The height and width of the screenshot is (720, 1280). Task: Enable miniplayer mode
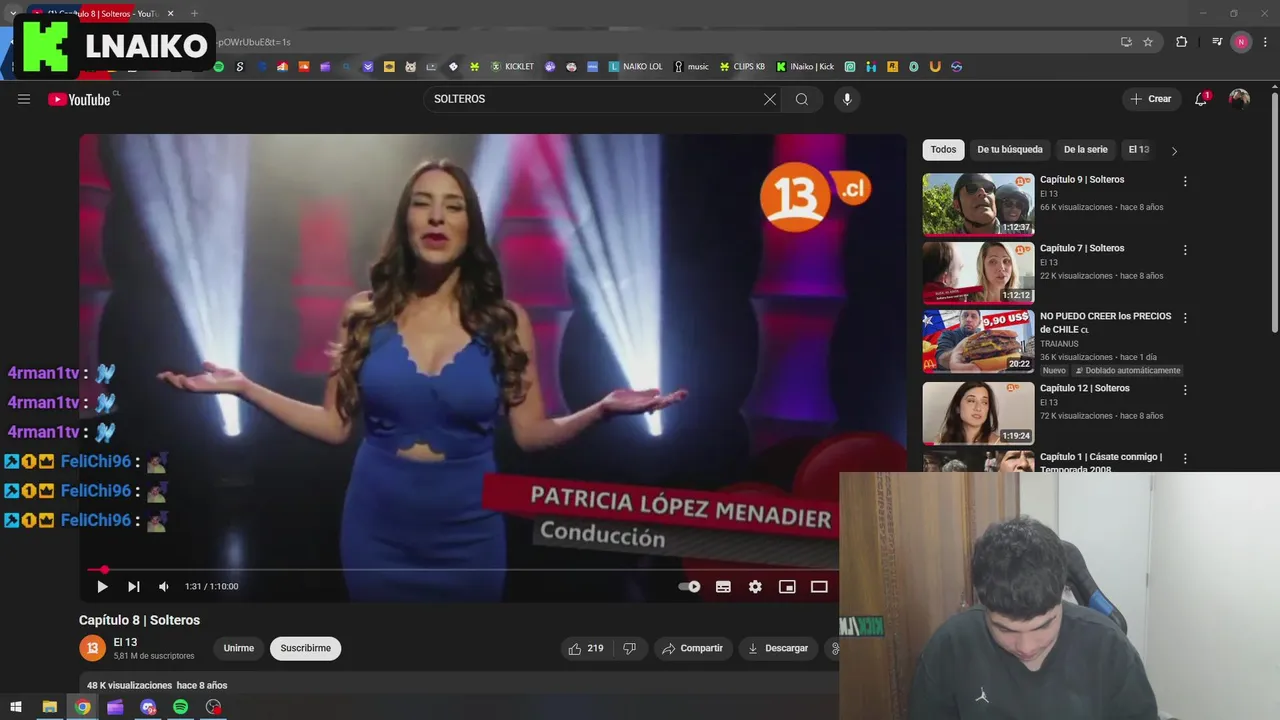[787, 587]
